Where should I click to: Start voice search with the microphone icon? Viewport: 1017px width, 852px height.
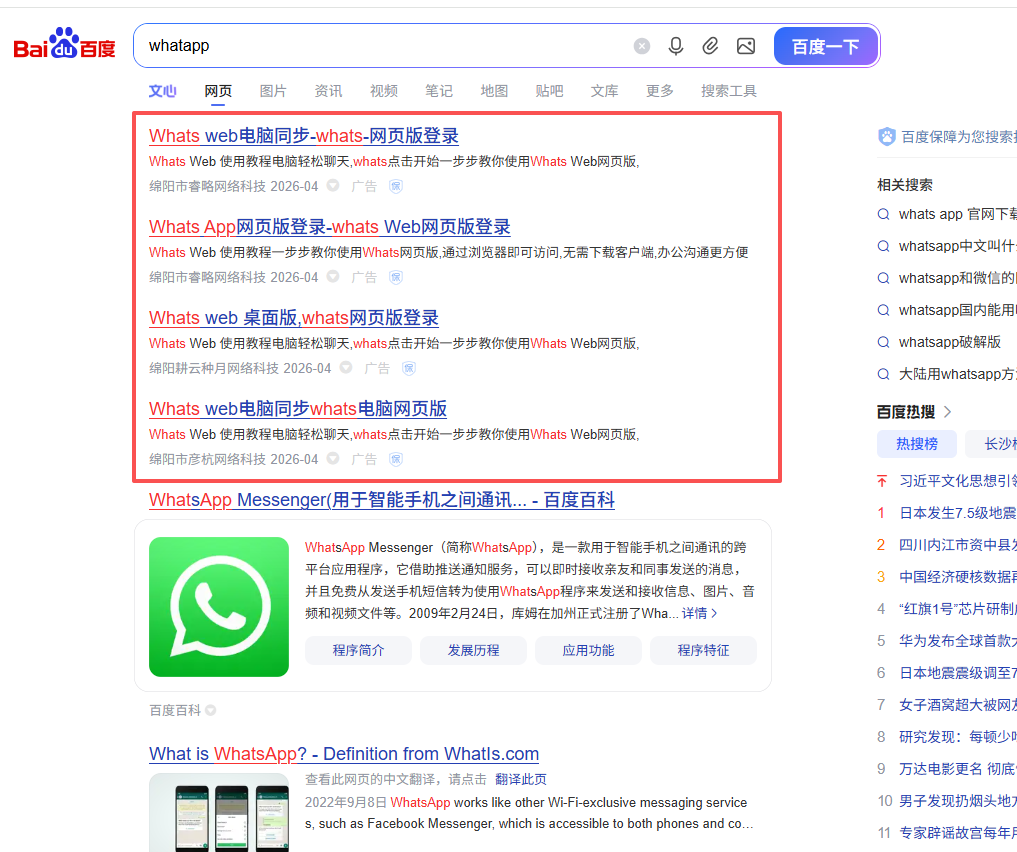tap(676, 46)
